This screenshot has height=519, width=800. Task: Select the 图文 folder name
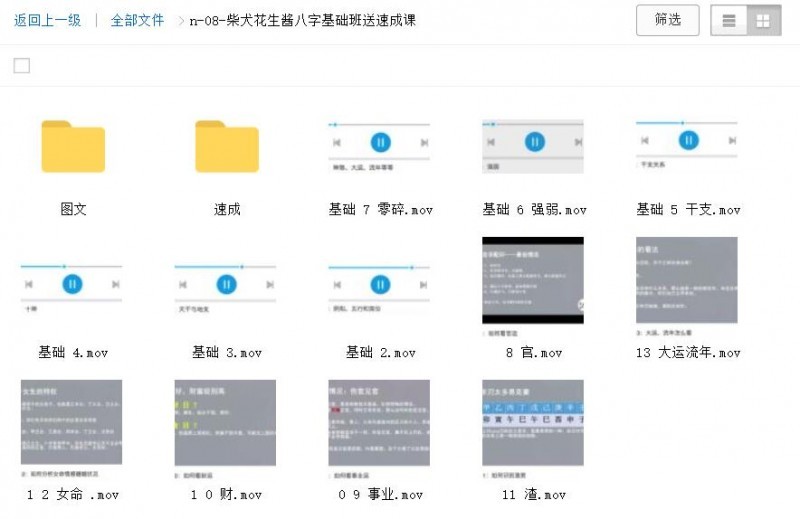click(73, 209)
